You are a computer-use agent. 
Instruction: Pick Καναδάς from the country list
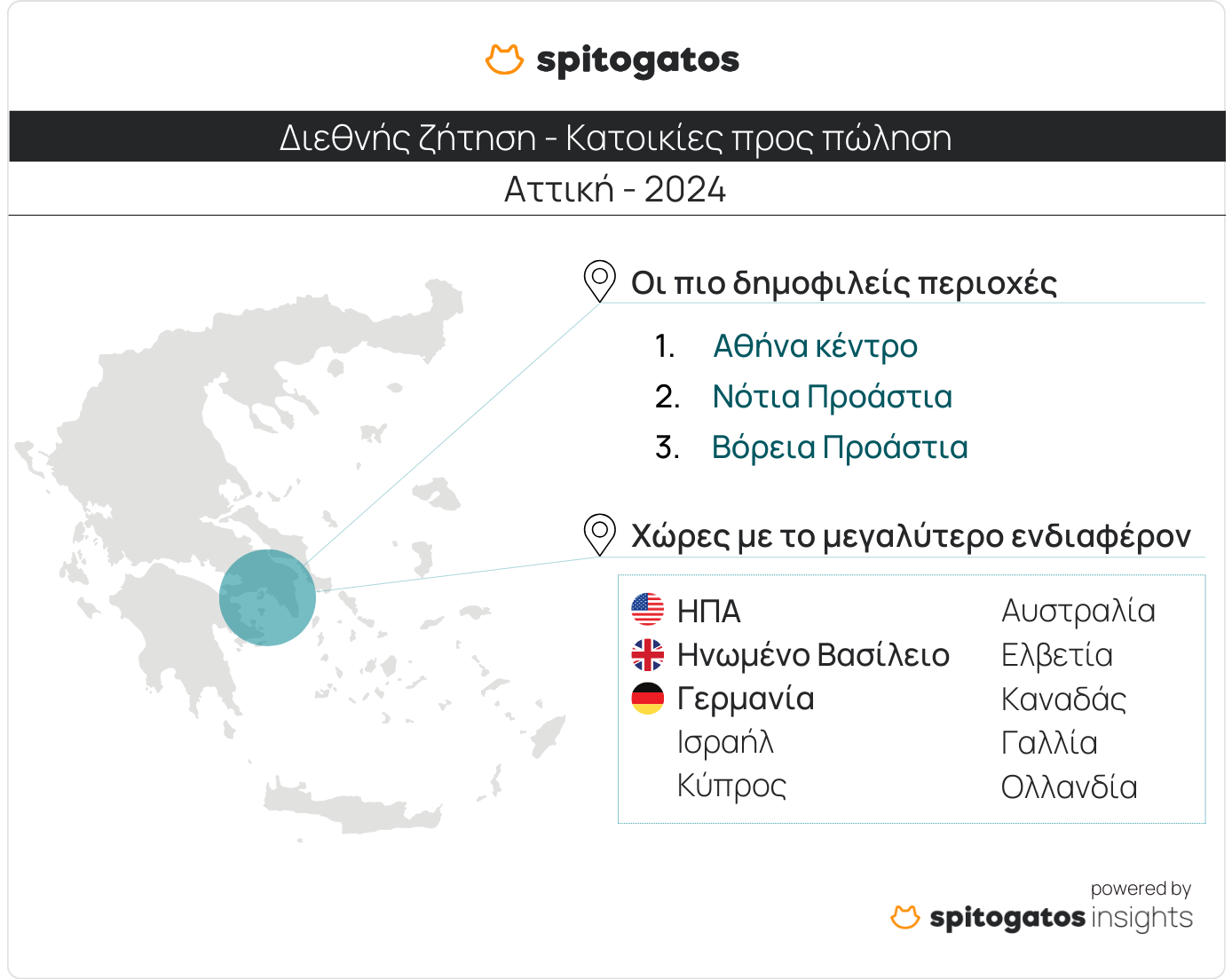pyautogui.click(x=1063, y=699)
